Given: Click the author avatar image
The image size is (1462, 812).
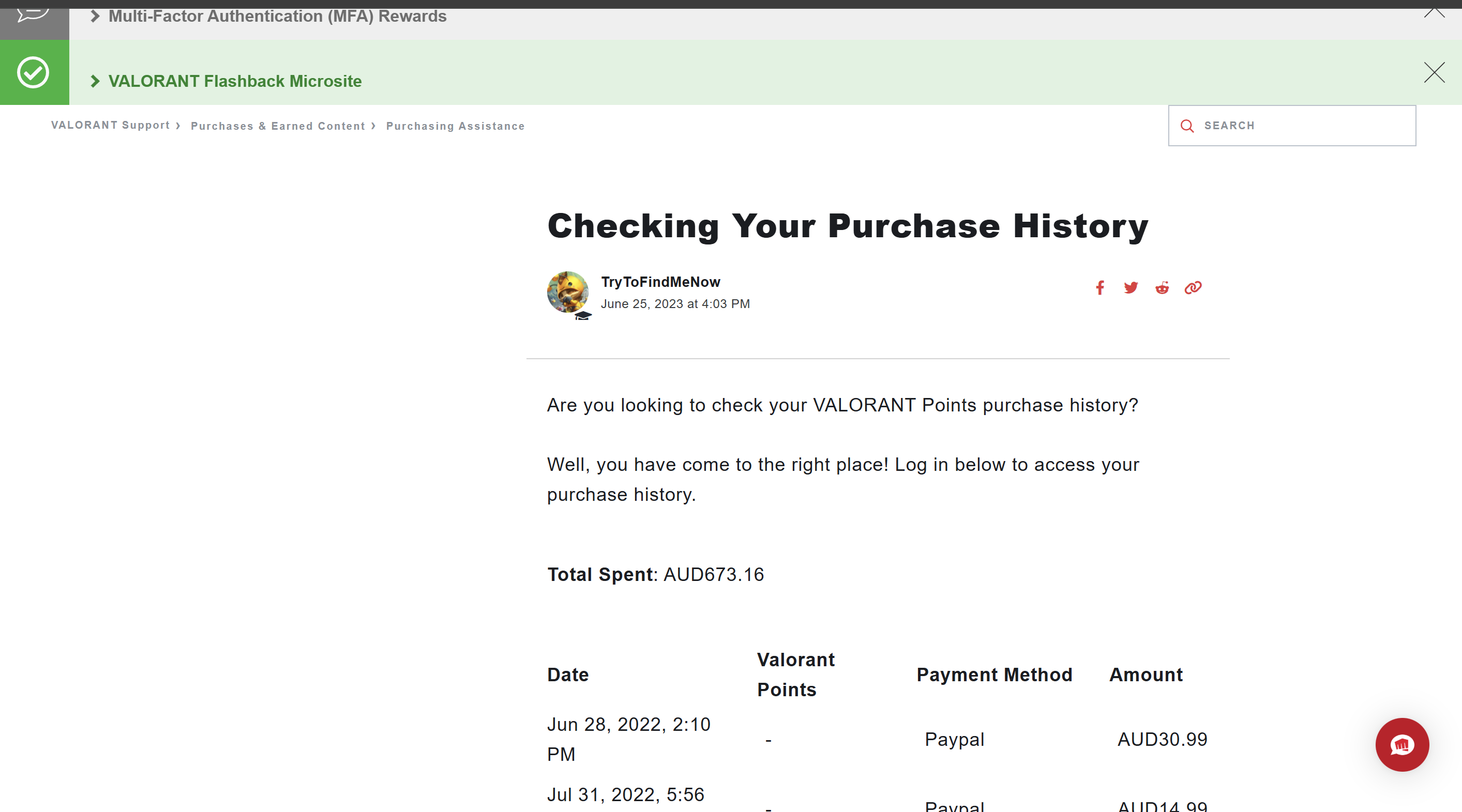Looking at the screenshot, I should tap(568, 293).
